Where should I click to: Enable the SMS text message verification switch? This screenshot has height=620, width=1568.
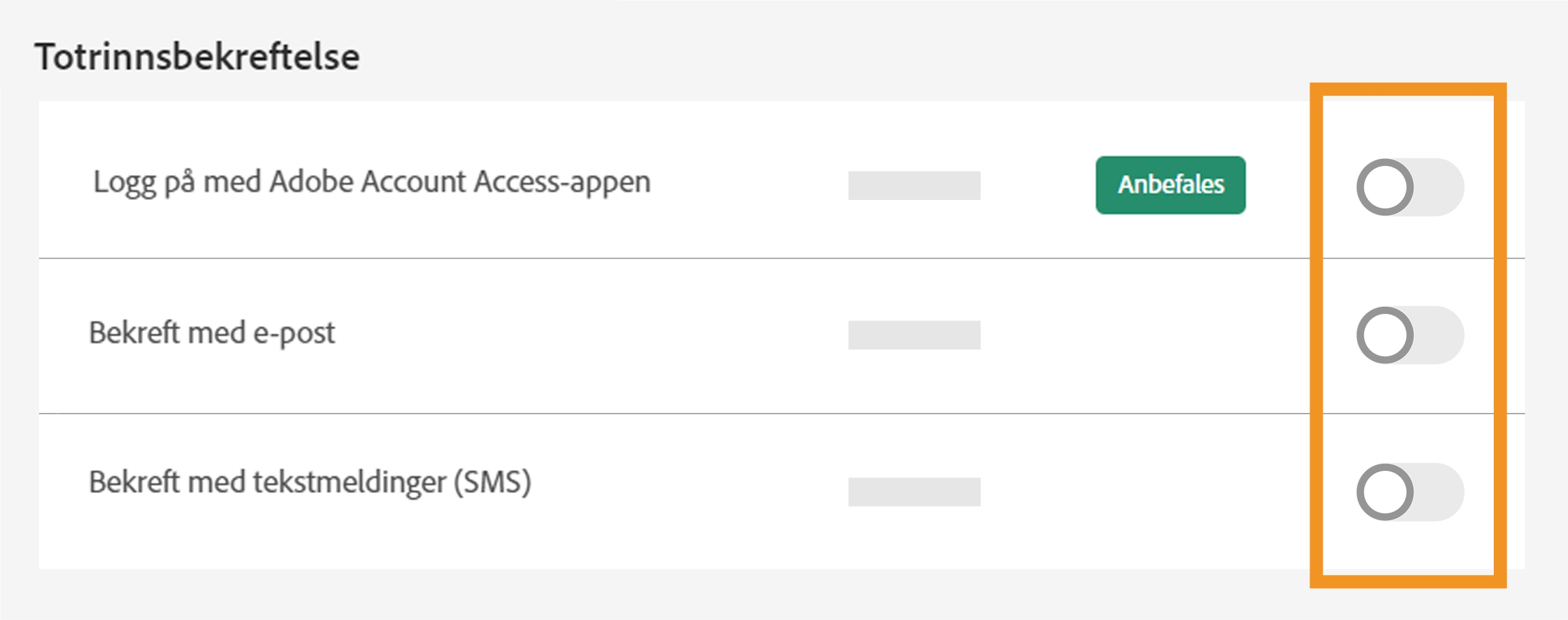1410,492
